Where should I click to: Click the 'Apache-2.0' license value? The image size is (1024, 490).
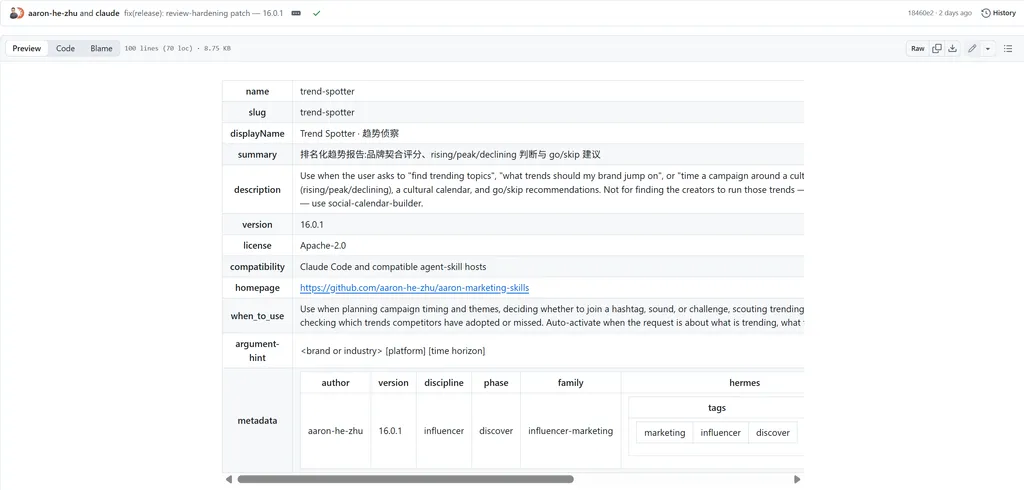tap(323, 246)
